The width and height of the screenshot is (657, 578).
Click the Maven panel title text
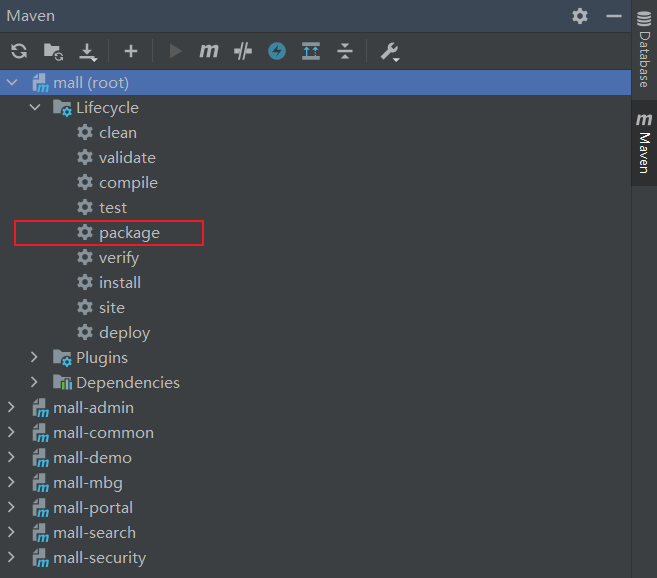[31, 16]
